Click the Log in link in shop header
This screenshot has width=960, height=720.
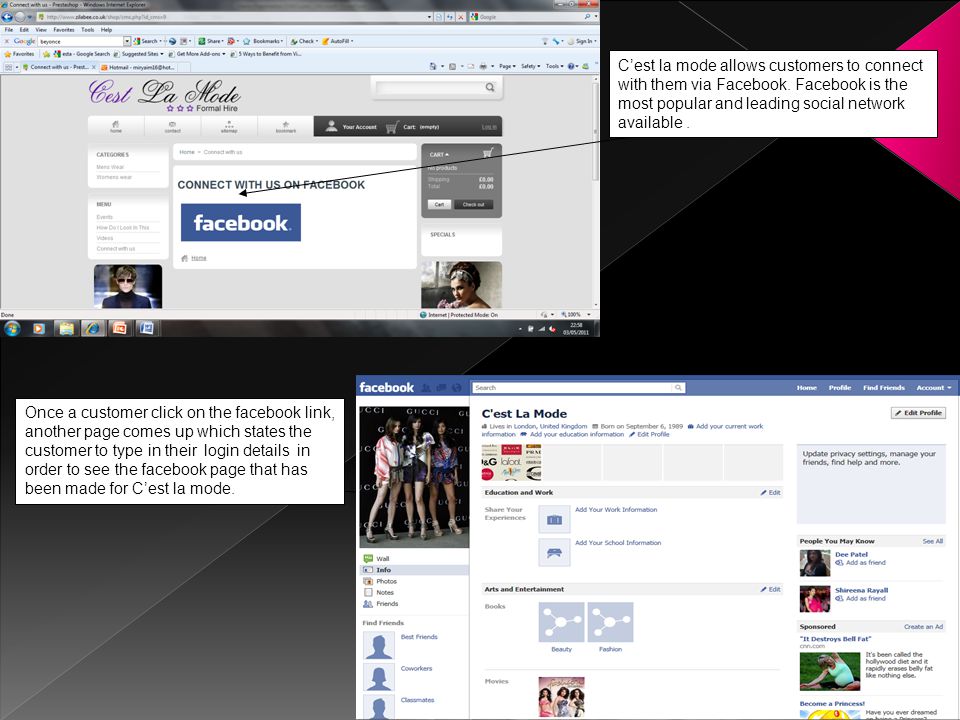click(489, 127)
